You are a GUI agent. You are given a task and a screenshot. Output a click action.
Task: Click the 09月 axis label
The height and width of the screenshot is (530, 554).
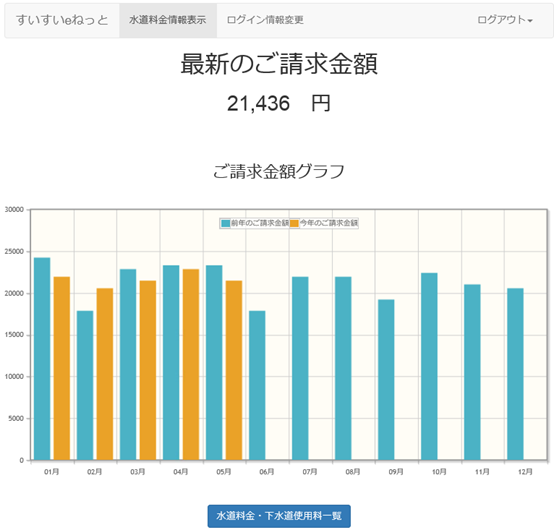click(396, 472)
